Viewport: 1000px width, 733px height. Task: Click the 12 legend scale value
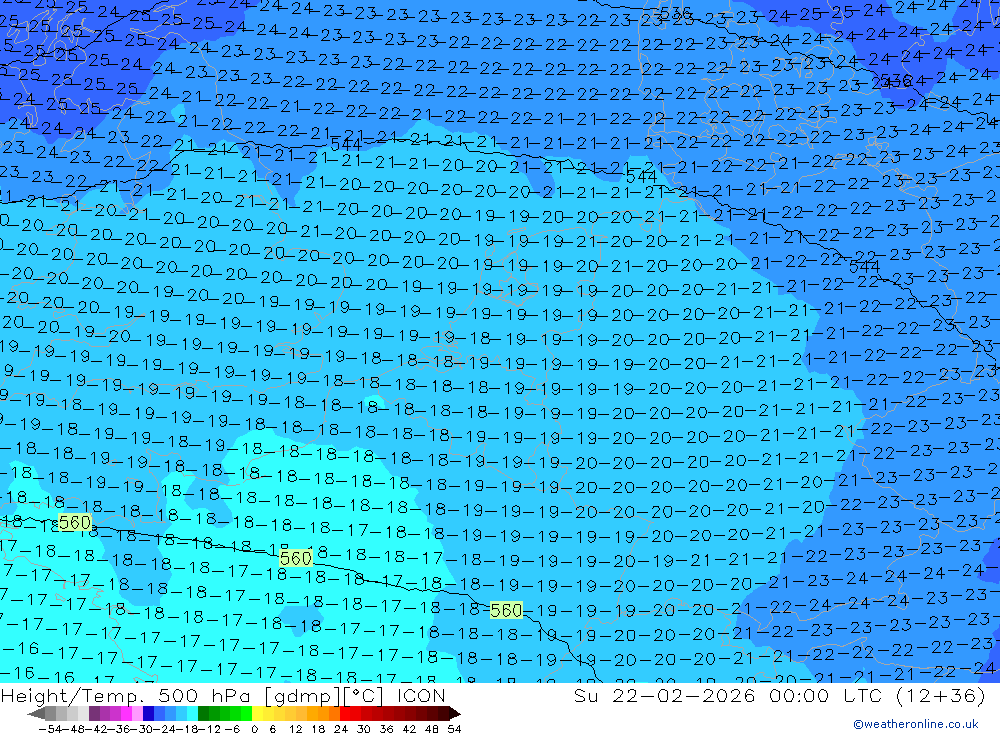coord(296,729)
